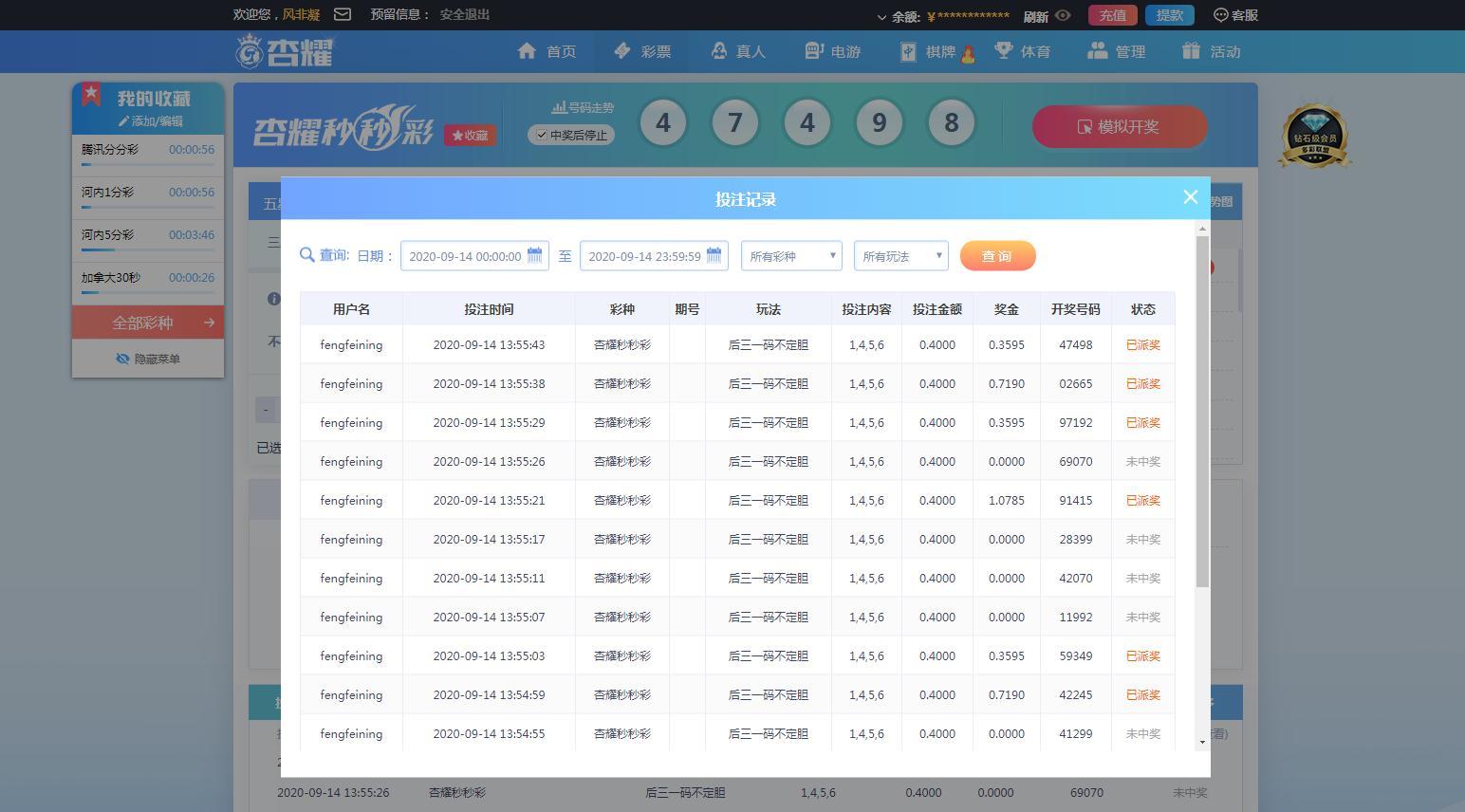Open the 体育 sports menu

pyautogui.click(x=1022, y=51)
